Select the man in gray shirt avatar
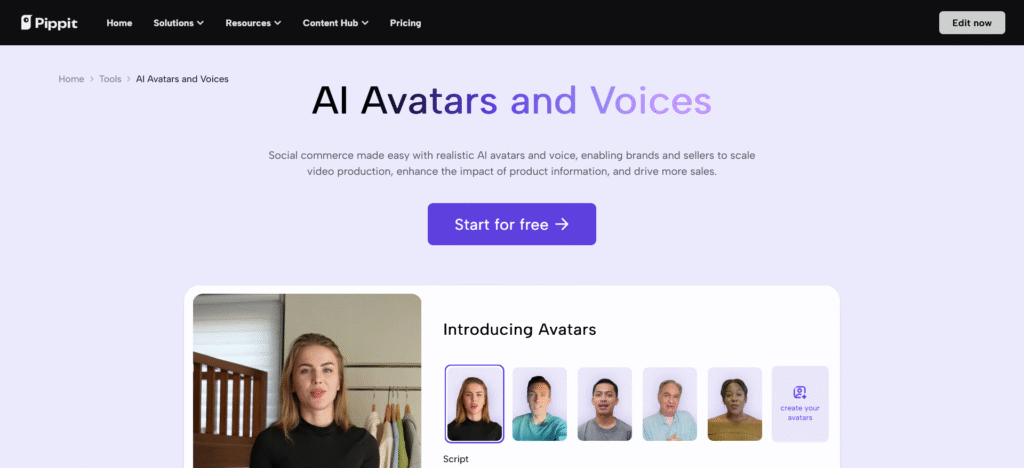This screenshot has width=1024, height=468. pyautogui.click(x=605, y=404)
